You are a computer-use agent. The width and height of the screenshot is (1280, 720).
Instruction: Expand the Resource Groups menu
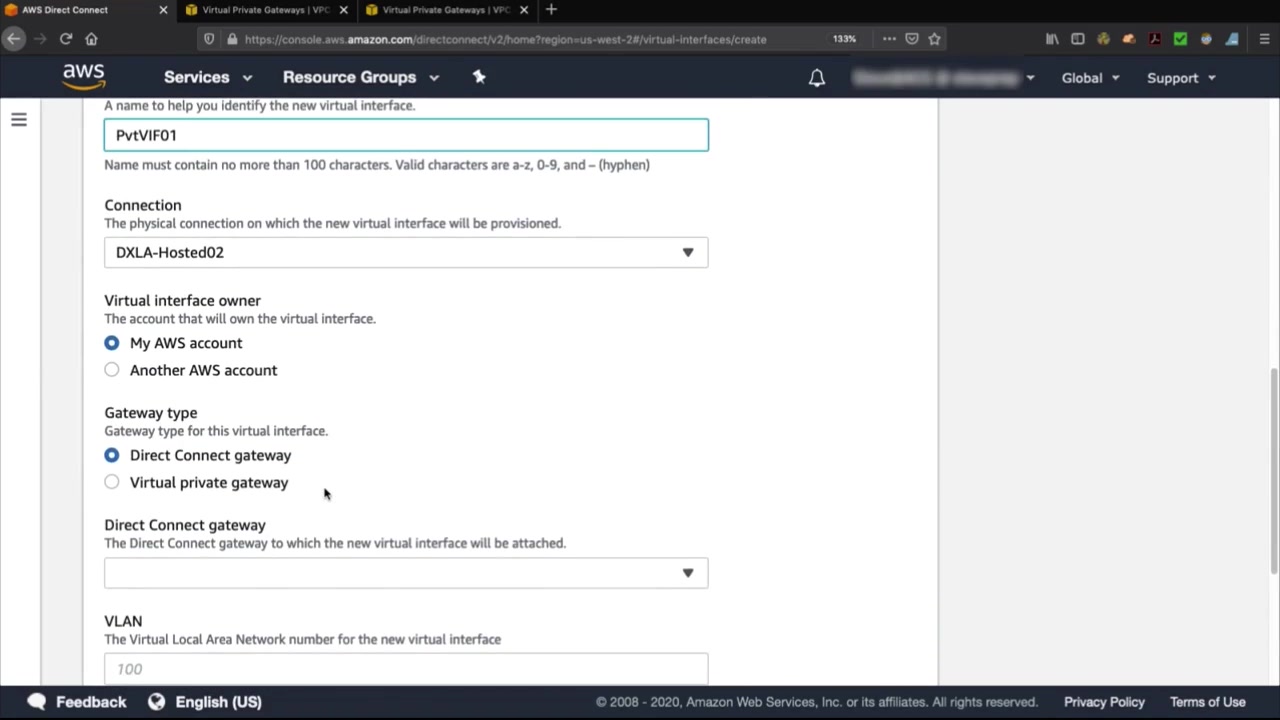tap(361, 77)
